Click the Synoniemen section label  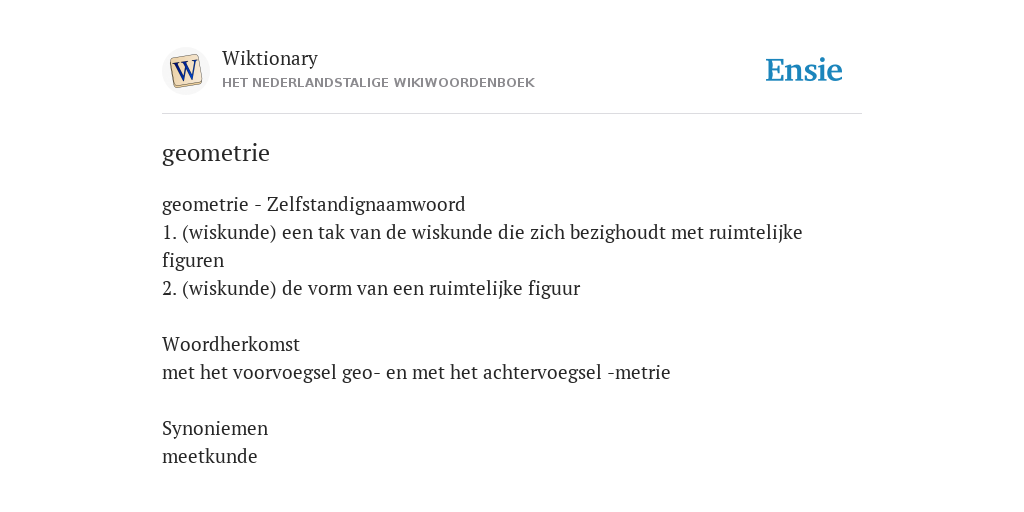215,428
